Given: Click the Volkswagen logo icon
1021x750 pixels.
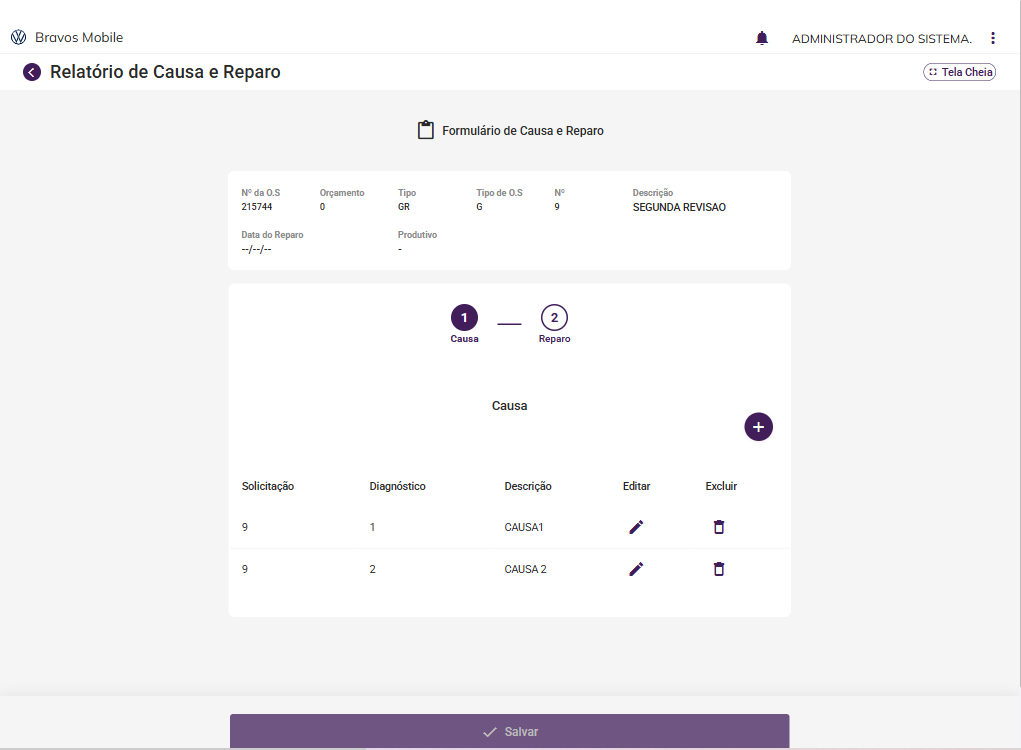Looking at the screenshot, I should pos(19,37).
